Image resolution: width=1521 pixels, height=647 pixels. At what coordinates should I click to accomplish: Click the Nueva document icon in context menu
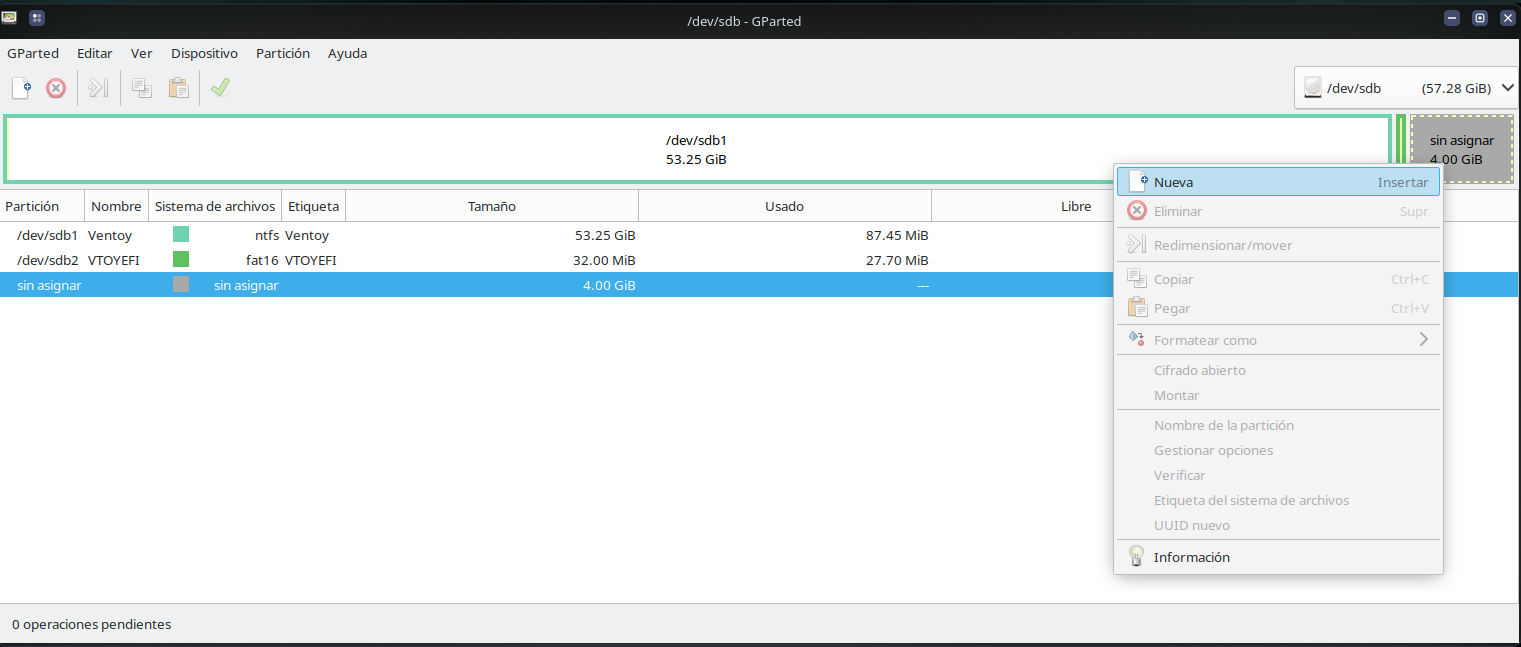[1137, 182]
